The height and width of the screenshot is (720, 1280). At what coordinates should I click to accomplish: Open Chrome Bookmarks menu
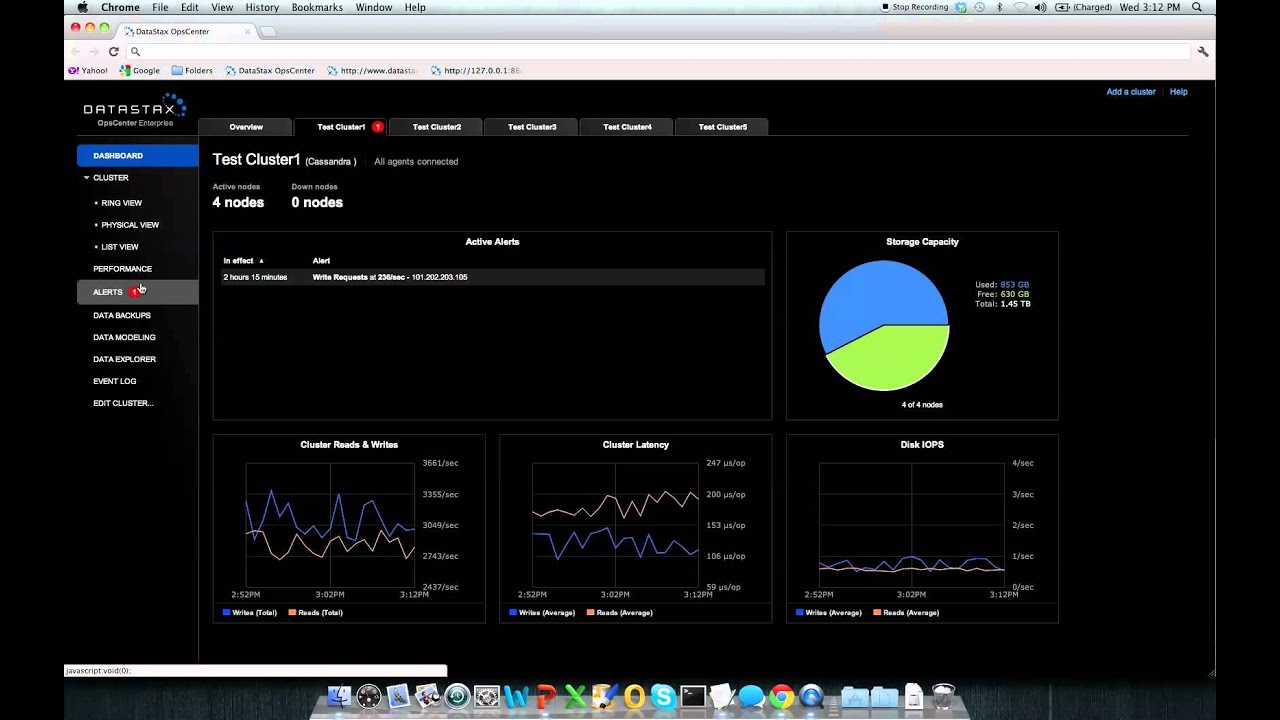tap(317, 7)
